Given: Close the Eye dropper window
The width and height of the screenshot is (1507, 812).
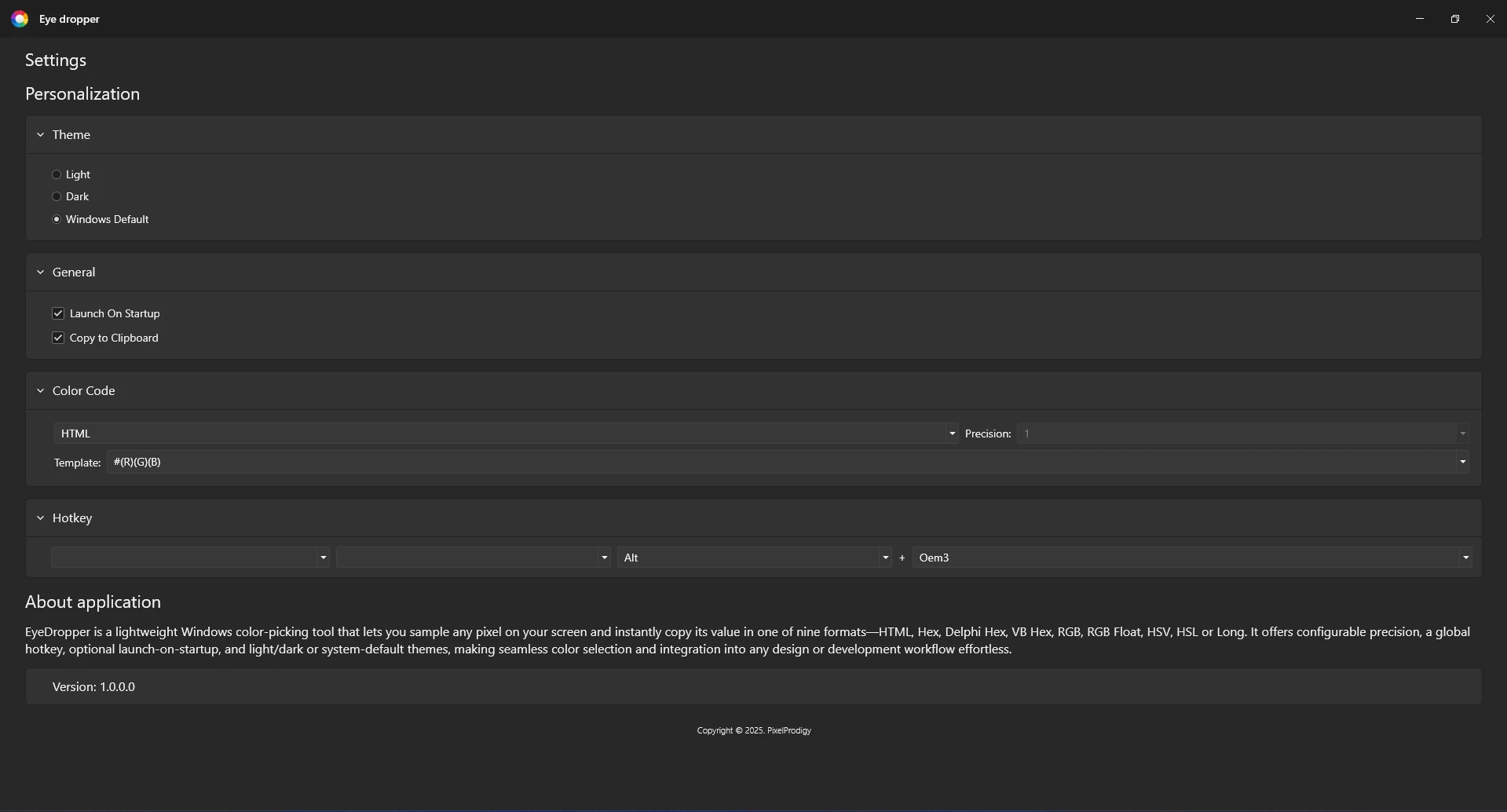Looking at the screenshot, I should [x=1491, y=19].
